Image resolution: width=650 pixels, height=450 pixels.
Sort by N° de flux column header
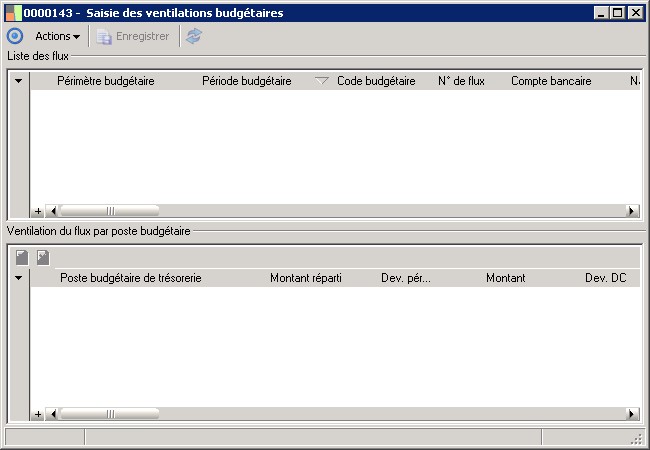point(461,81)
